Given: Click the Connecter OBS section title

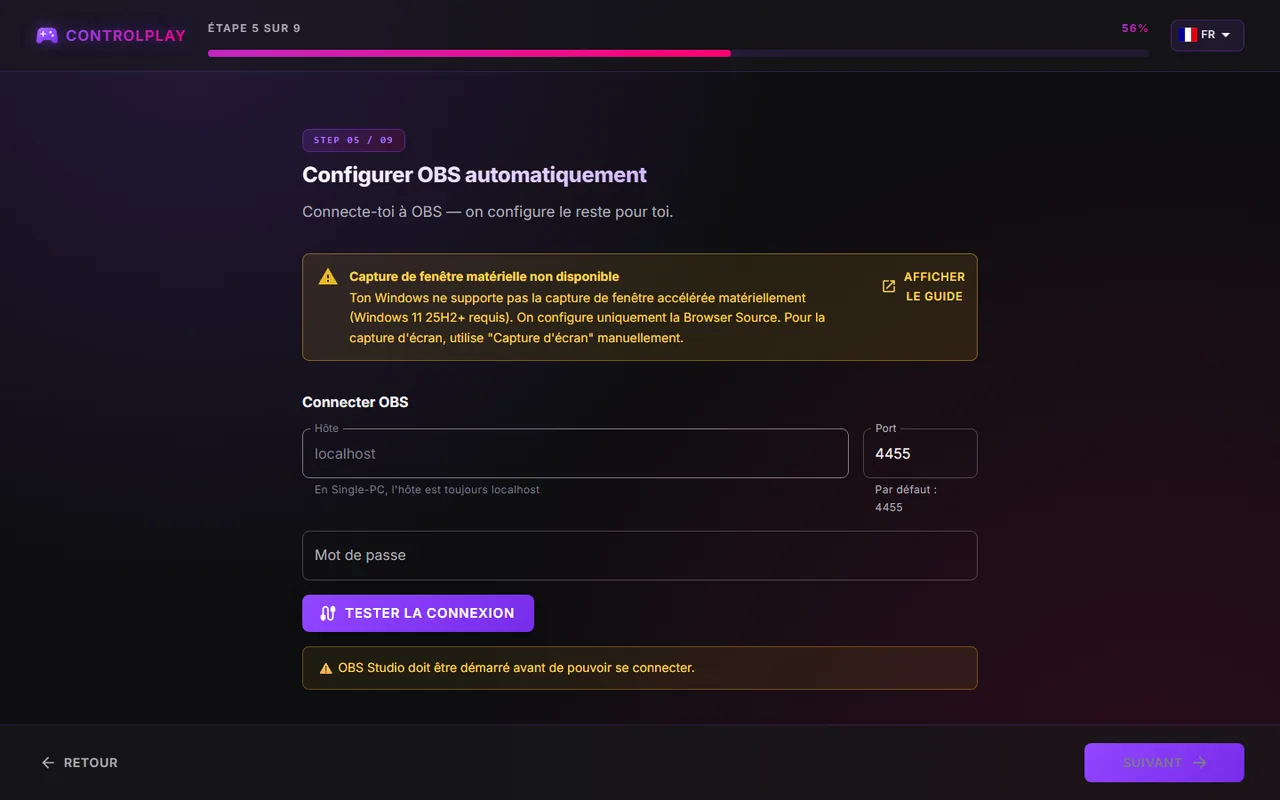Looking at the screenshot, I should 355,402.
